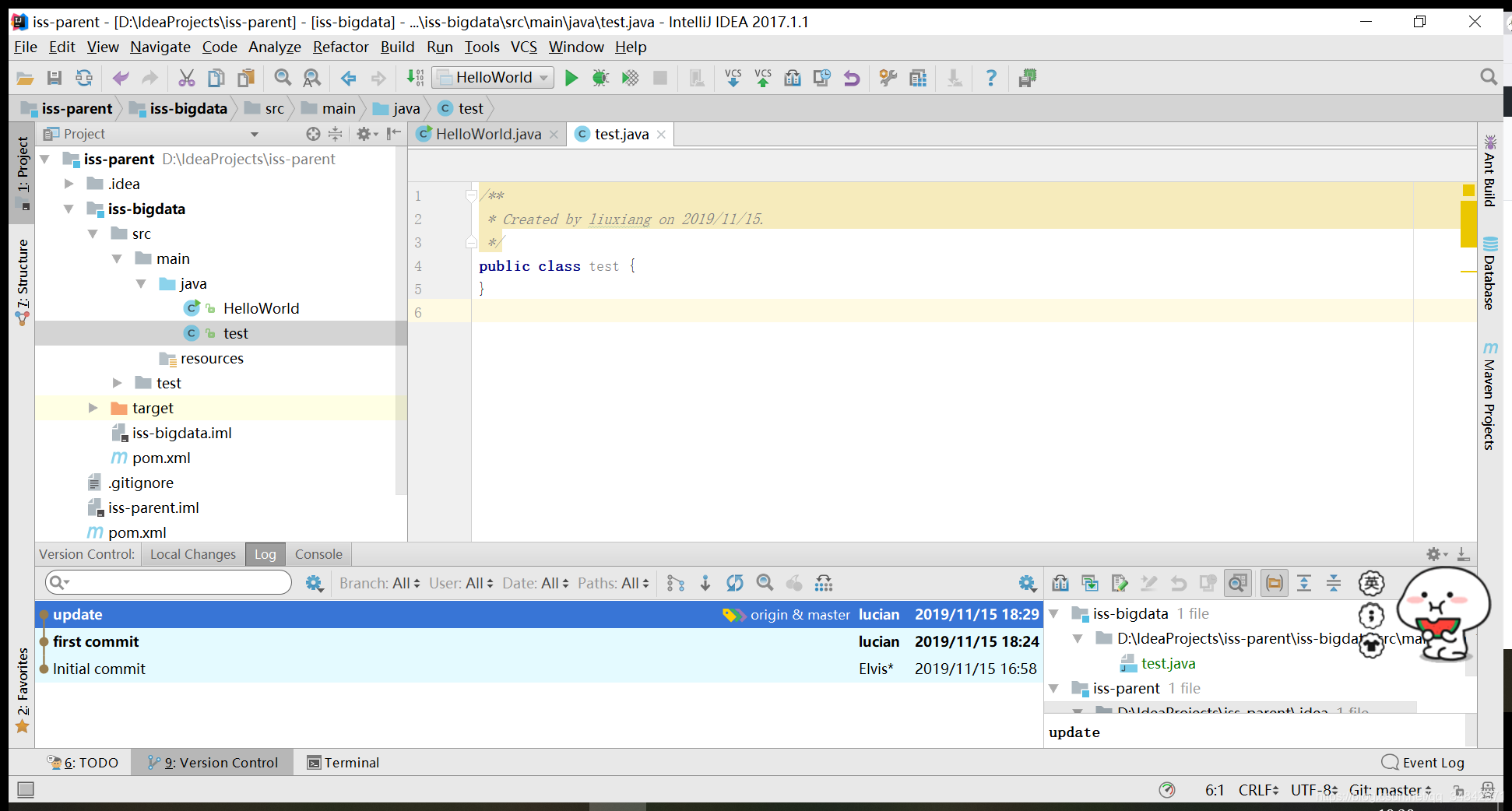Click the Cherry-pick icon in the log toolbar
The width and height of the screenshot is (1512, 811).
coord(794,583)
